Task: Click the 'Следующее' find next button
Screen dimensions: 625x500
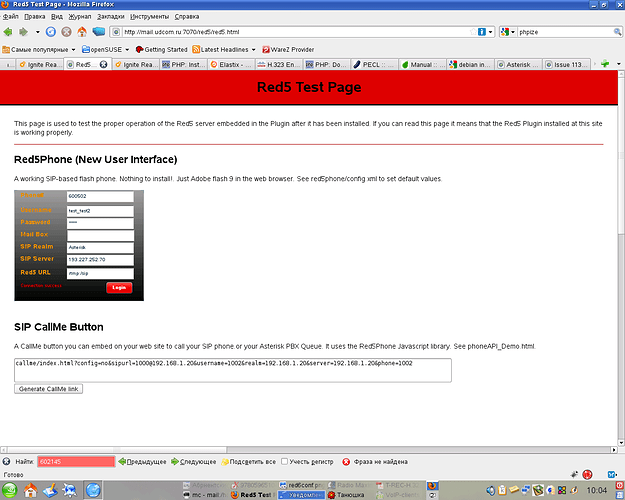Action: point(194,462)
